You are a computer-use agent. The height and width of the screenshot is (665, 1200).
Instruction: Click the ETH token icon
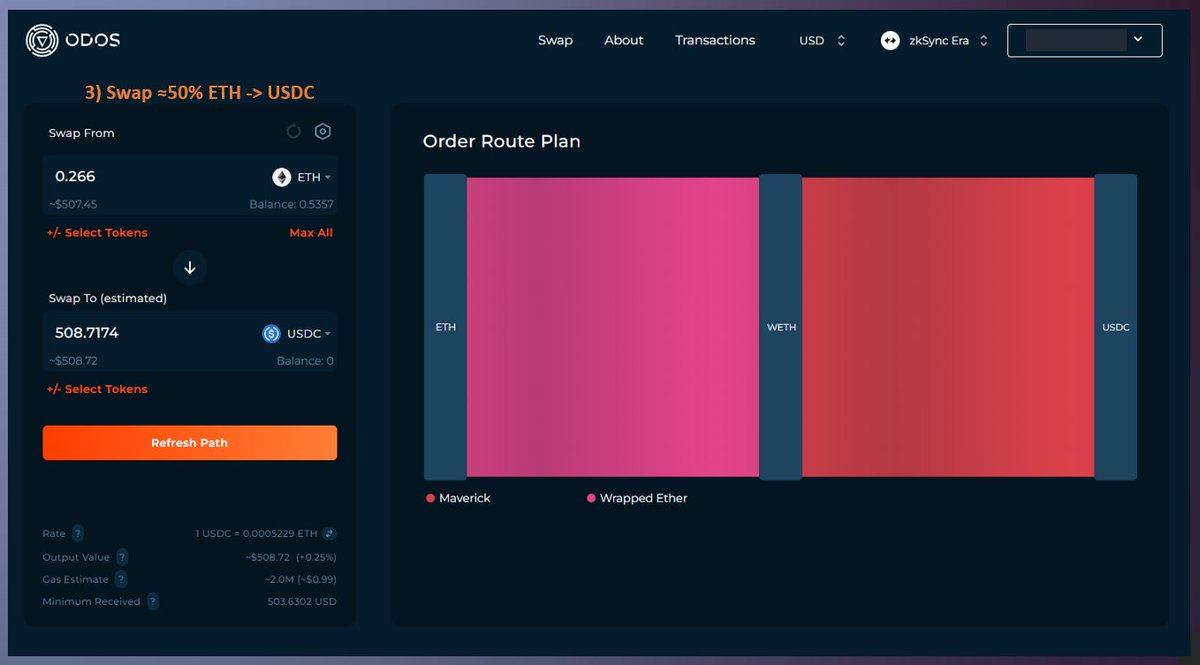click(x=282, y=177)
